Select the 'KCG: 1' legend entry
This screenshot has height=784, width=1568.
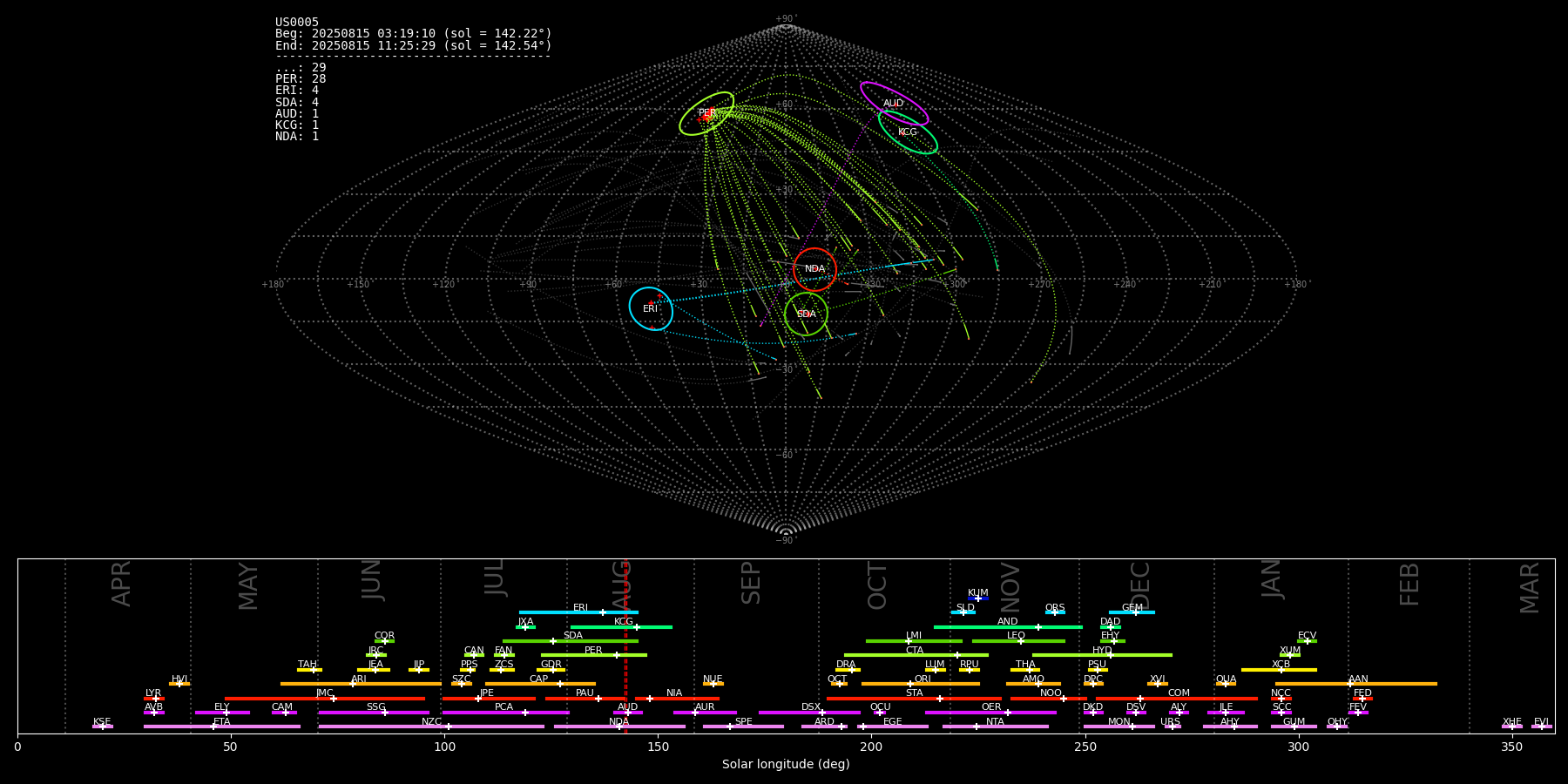pos(297,125)
